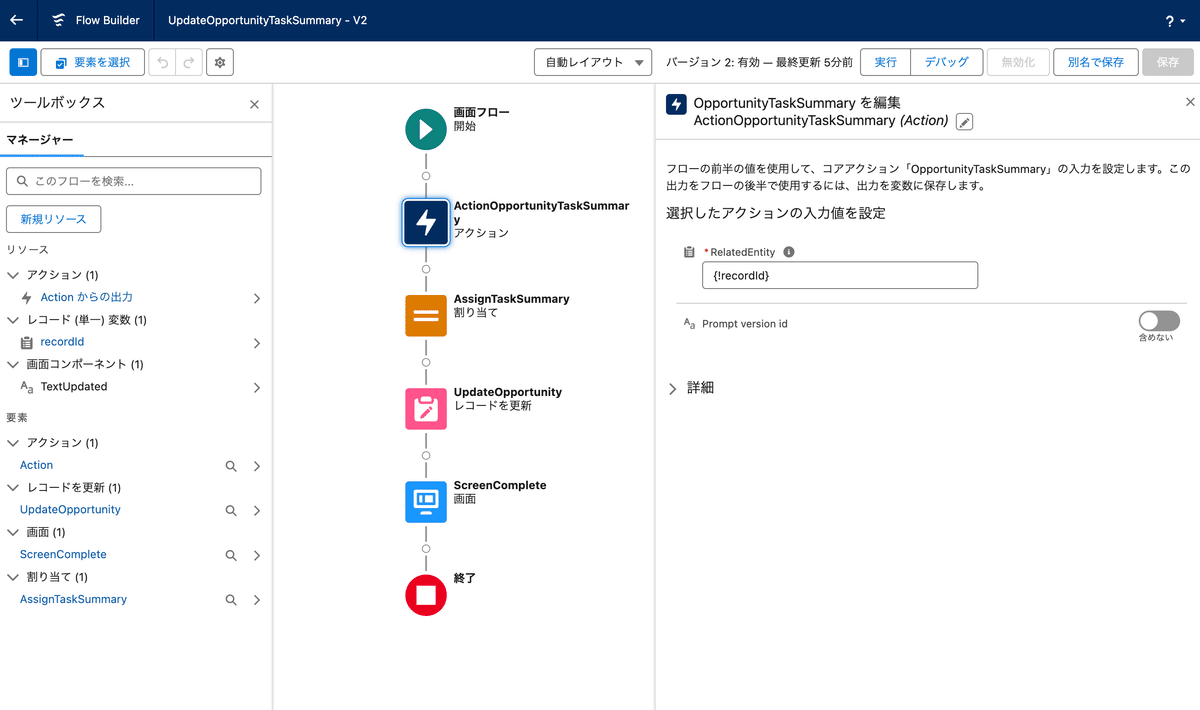Select UpdateOpportunity record update node
The height and width of the screenshot is (710, 1200).
pos(426,409)
